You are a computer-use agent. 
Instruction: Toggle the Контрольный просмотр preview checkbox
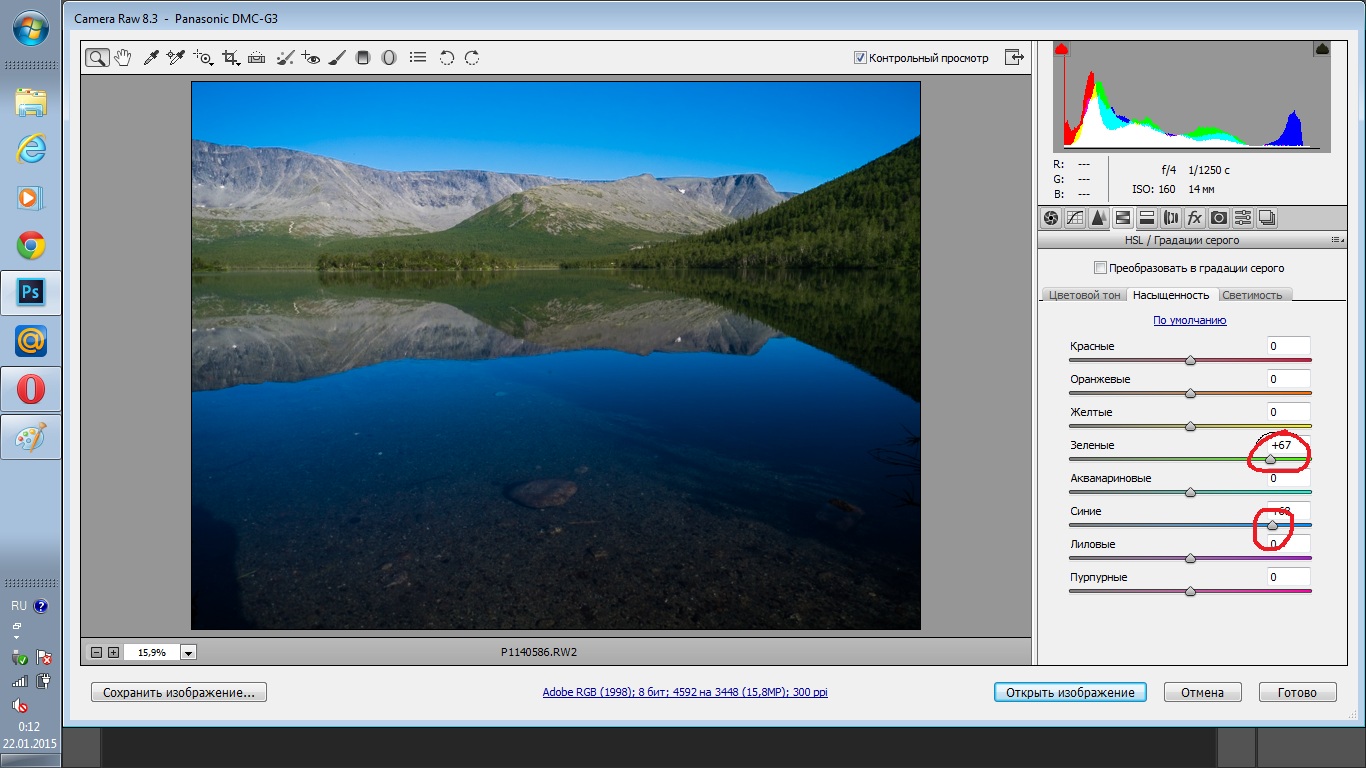(x=860, y=58)
